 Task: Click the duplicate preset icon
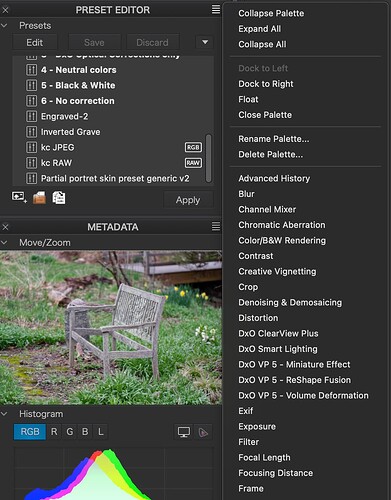(x=59, y=198)
